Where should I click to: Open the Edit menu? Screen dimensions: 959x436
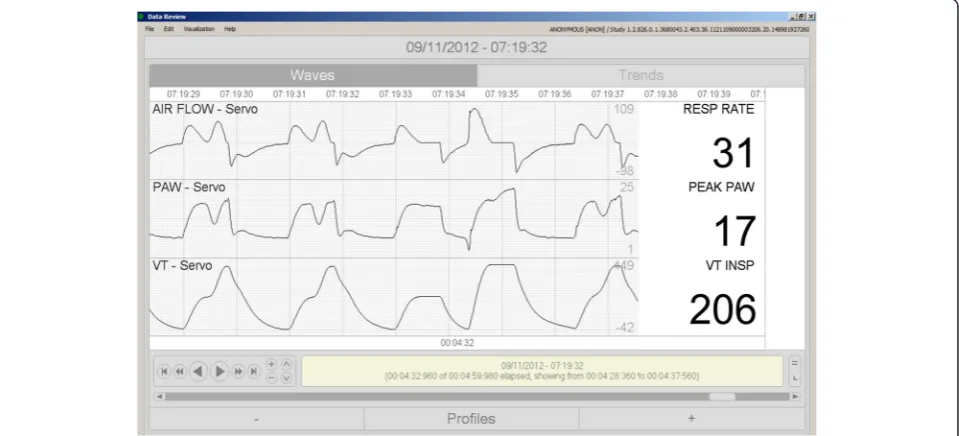pyautogui.click(x=169, y=29)
